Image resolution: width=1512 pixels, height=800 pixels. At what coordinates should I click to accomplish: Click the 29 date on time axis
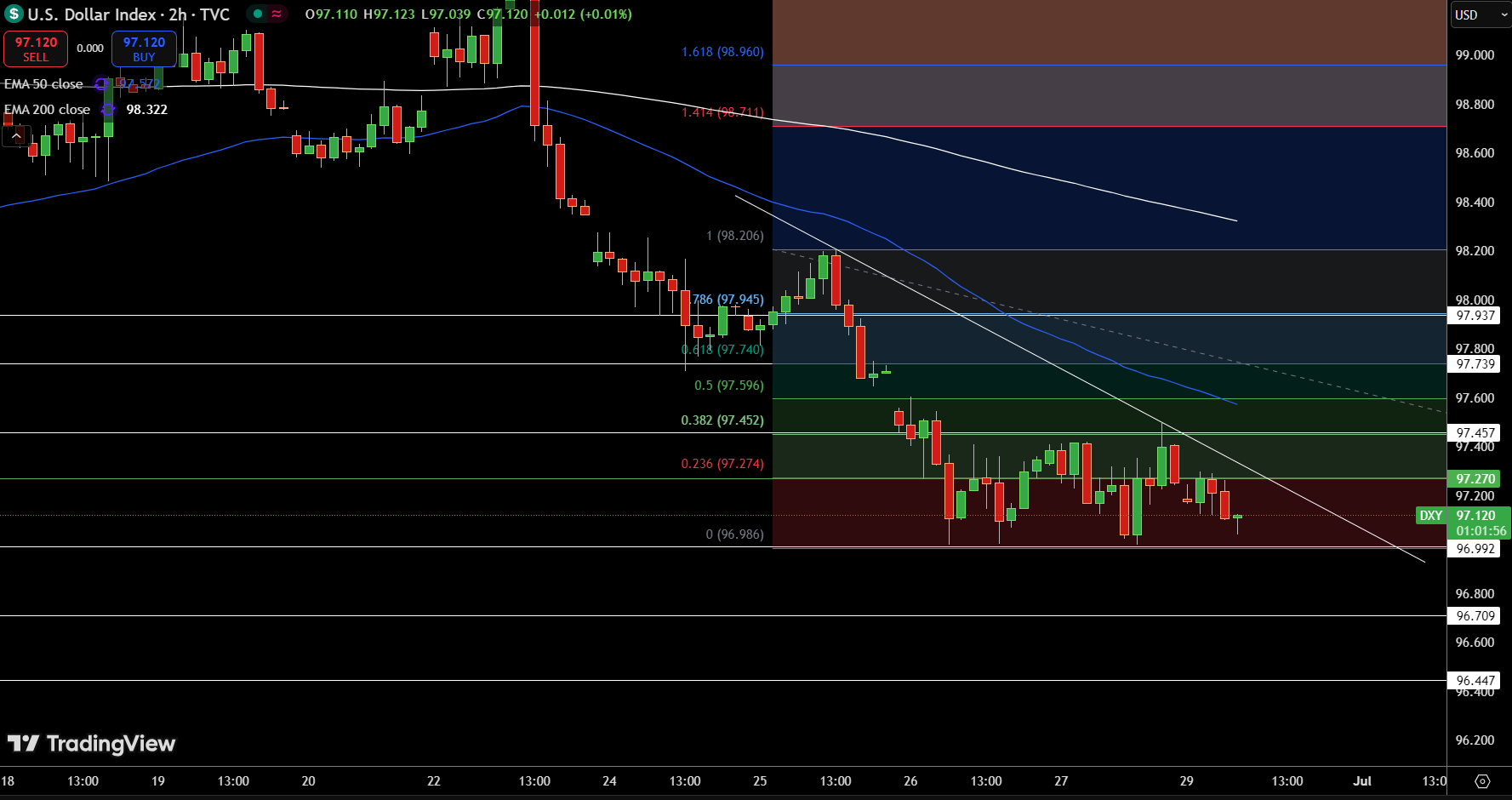click(x=1186, y=781)
